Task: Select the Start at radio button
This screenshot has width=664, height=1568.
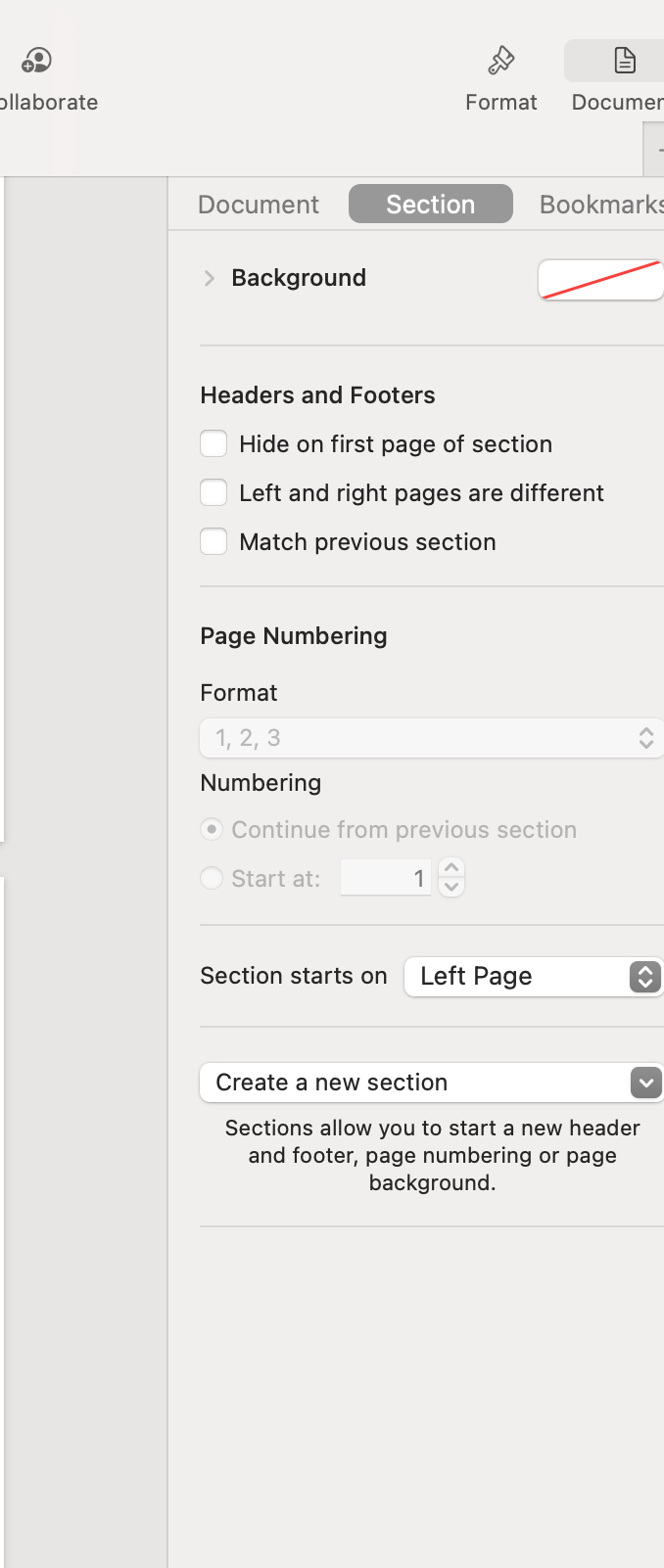Action: click(212, 878)
